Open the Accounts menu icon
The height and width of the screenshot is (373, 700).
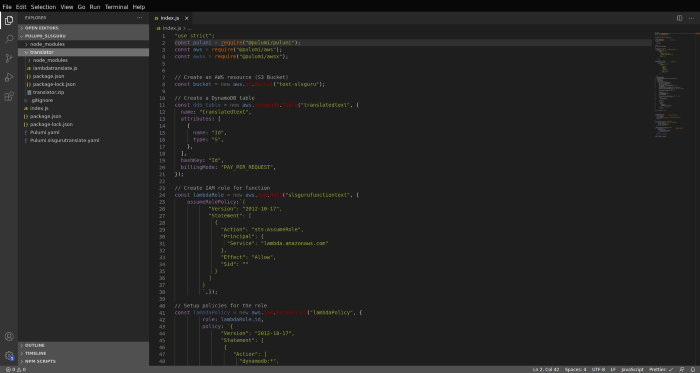(8, 337)
